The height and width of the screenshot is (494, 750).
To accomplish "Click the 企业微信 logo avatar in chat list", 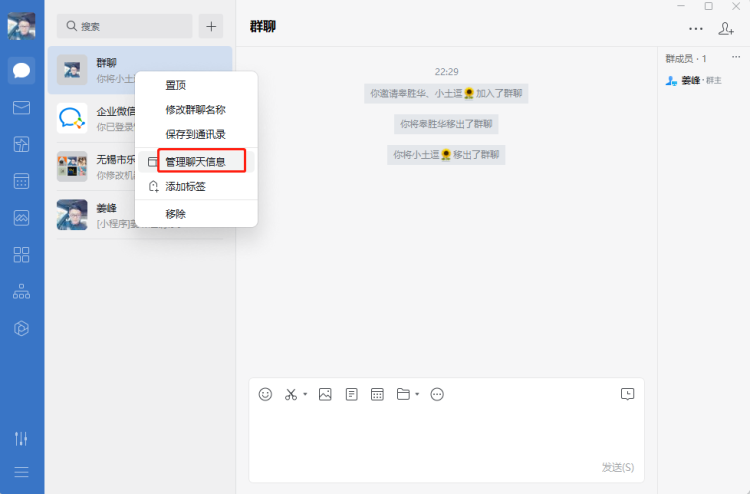I will [x=72, y=118].
